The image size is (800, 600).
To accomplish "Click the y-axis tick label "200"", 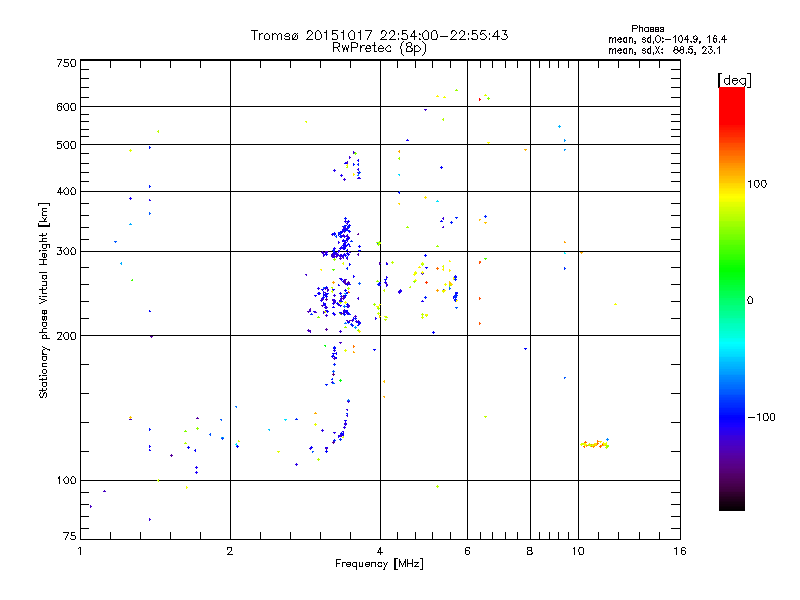I will [66, 336].
